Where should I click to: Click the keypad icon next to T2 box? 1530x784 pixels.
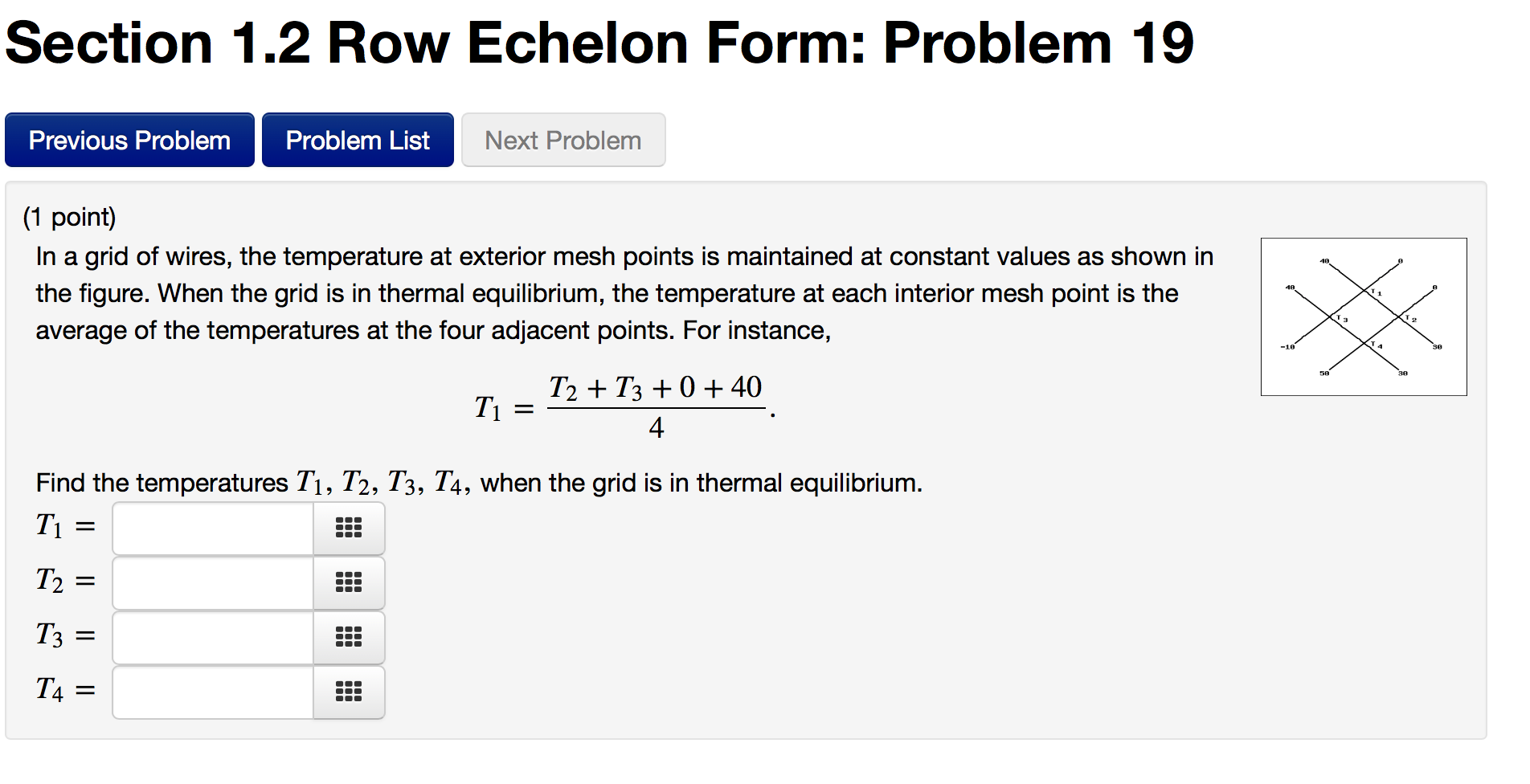click(349, 582)
